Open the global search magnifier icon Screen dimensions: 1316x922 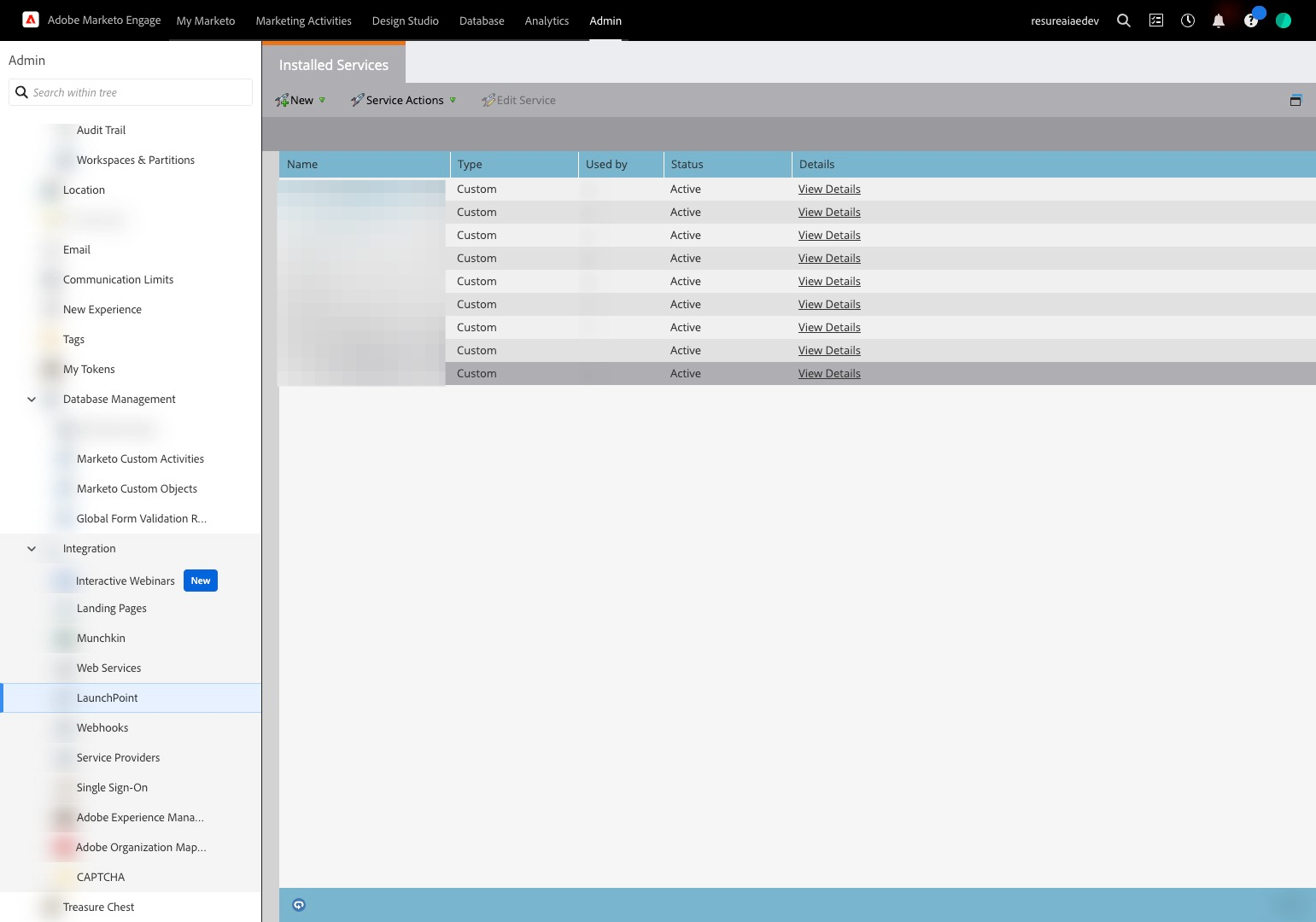[x=1124, y=20]
